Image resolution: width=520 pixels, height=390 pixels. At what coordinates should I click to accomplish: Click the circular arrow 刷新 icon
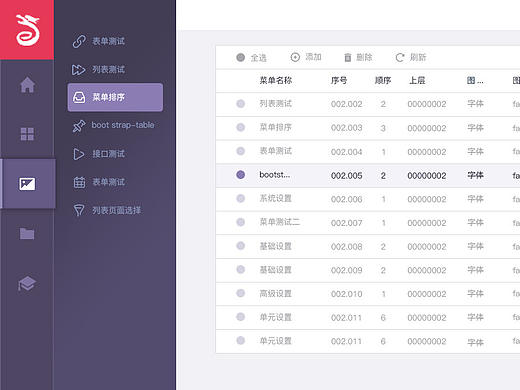pyautogui.click(x=400, y=58)
